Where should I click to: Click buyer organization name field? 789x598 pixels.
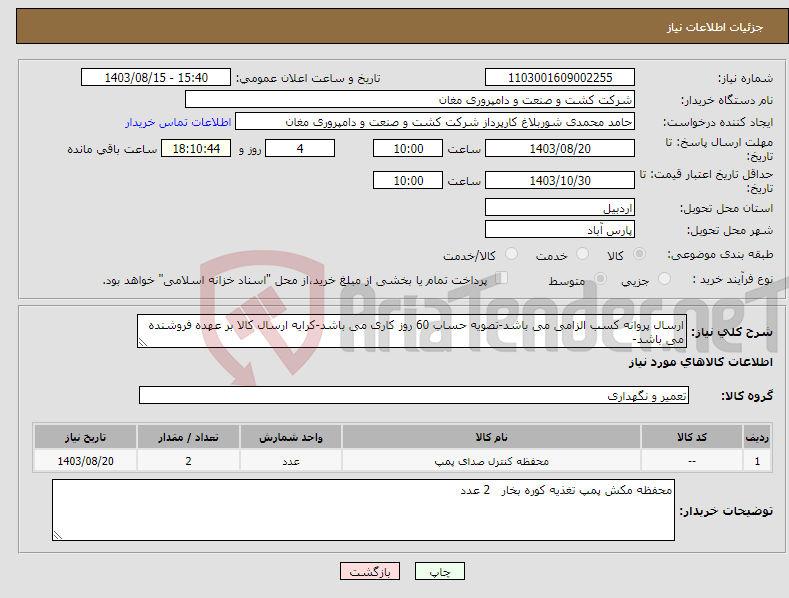tap(410, 100)
